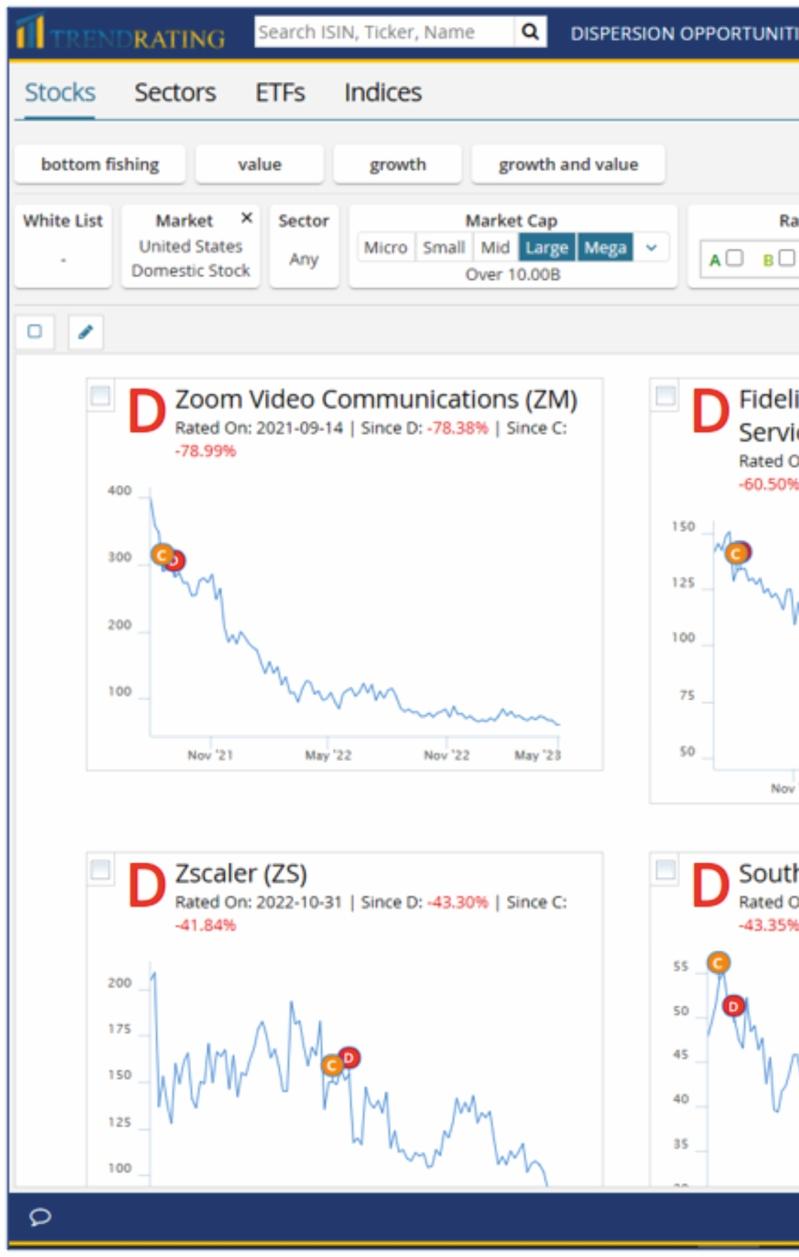The image size is (799, 1257).
Task: Enable the rating B checkbox
Action: 787,258
